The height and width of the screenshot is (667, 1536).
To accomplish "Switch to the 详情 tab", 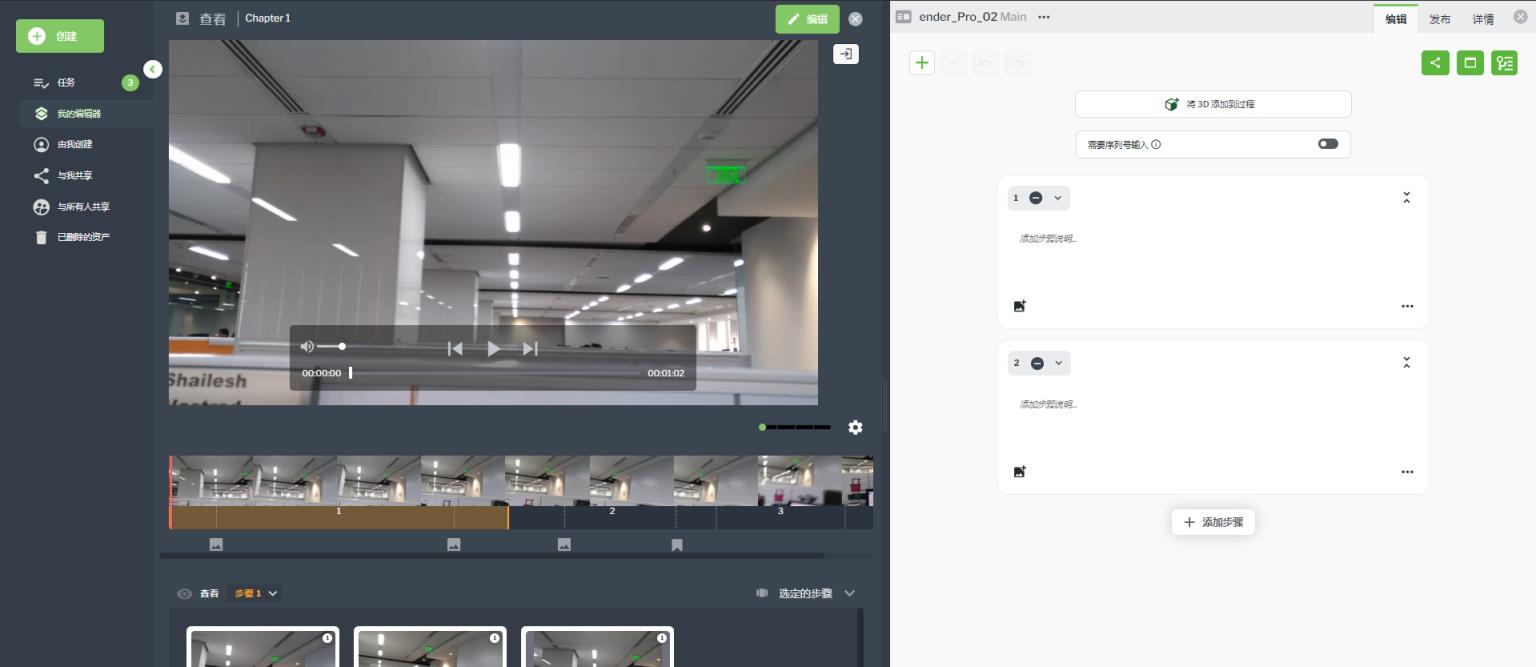I will click(1483, 19).
